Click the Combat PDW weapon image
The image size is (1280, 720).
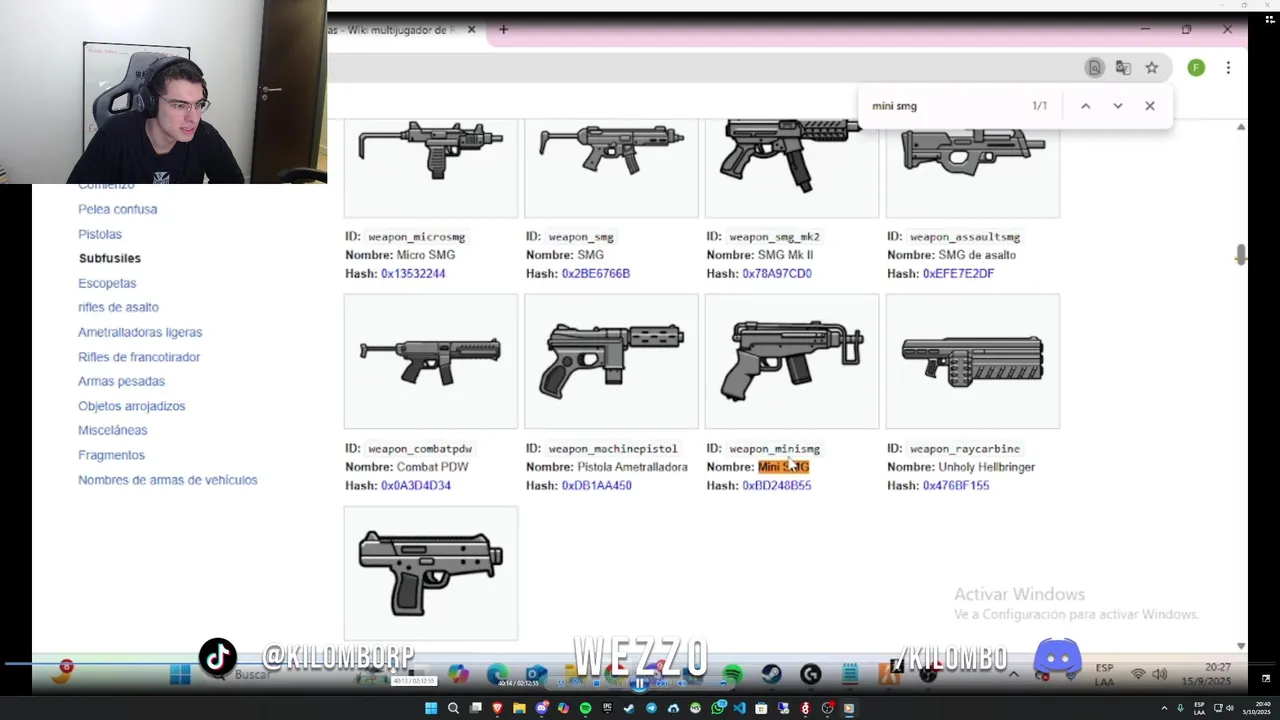tap(431, 361)
